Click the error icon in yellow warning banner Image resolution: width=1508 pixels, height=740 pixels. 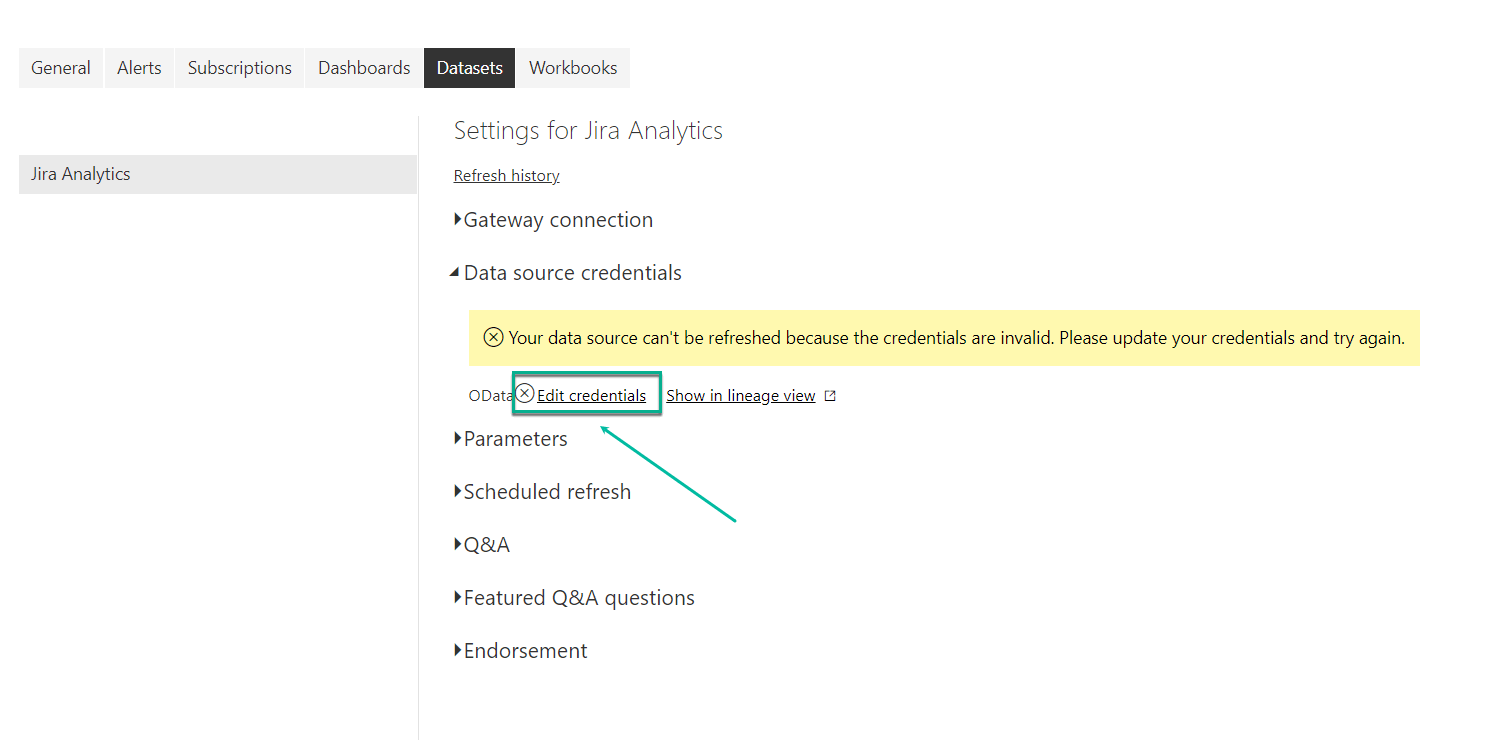click(x=493, y=337)
